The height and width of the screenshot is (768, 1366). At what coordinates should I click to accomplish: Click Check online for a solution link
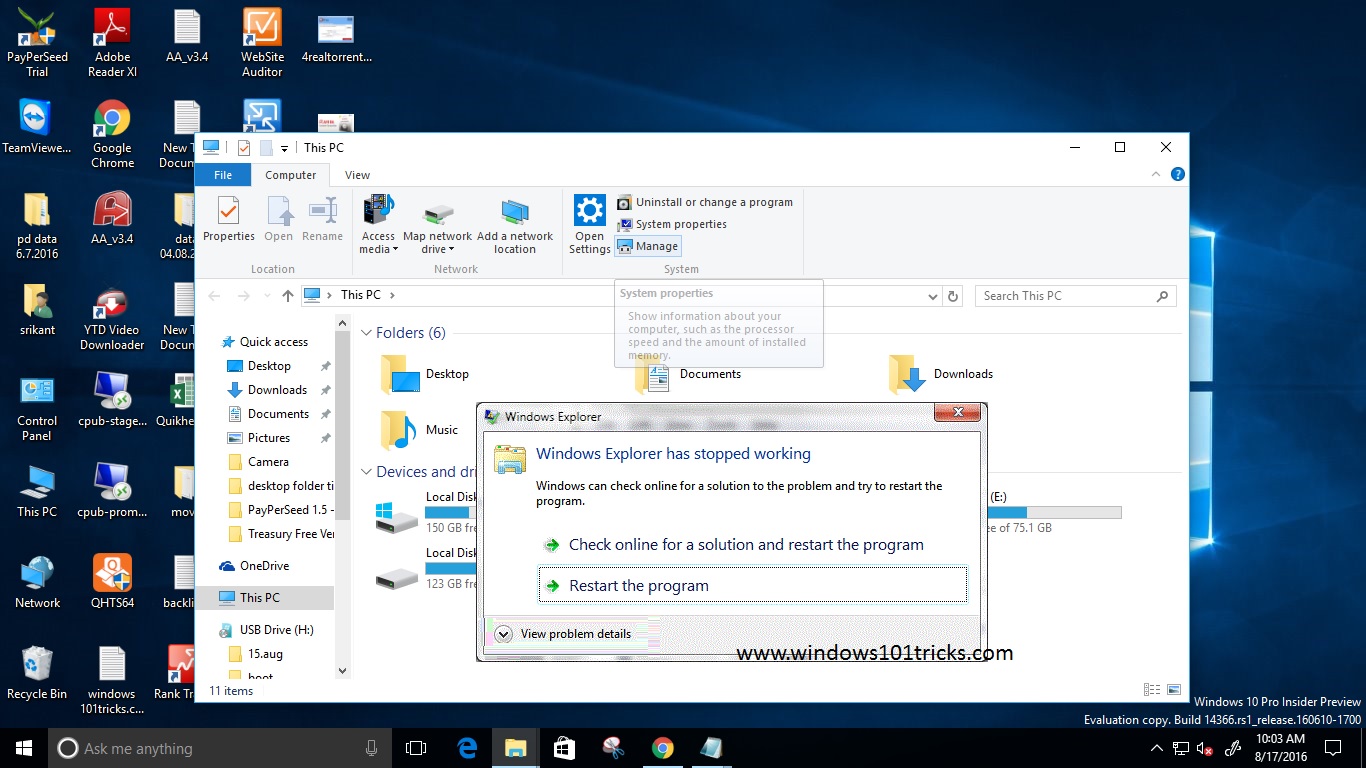tap(746, 545)
